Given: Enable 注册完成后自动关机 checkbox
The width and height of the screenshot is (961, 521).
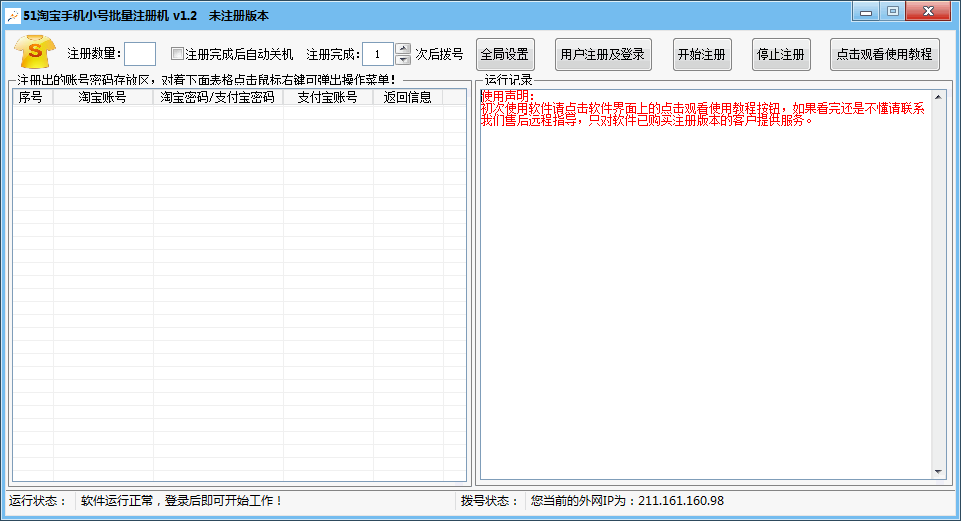Looking at the screenshot, I should pyautogui.click(x=177, y=54).
